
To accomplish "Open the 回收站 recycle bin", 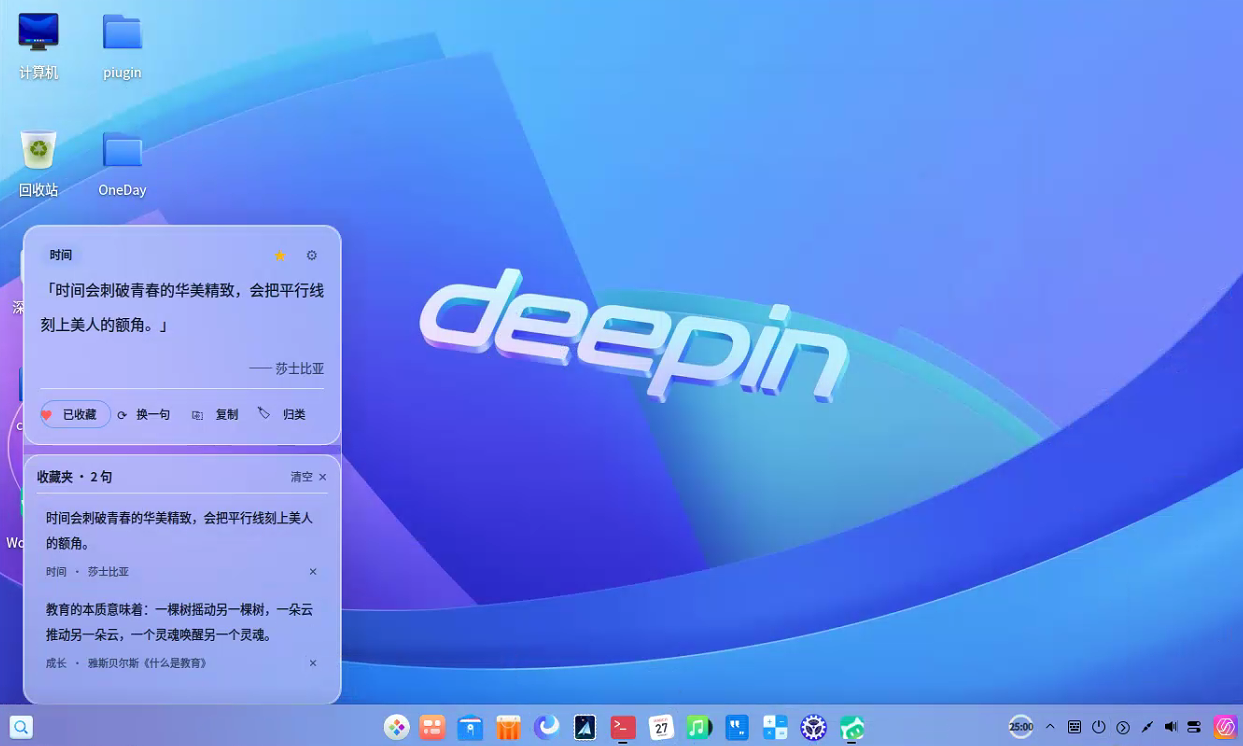I will tap(38, 163).
